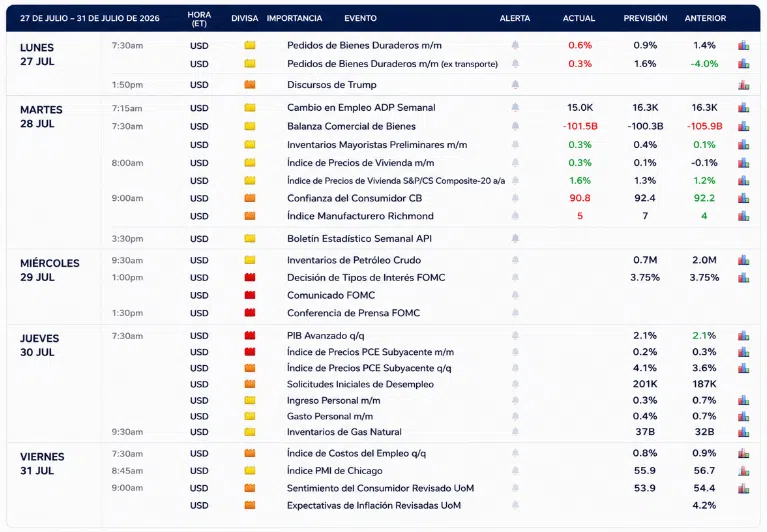Open chart icon for Balanza Comercial de Bienes
767x532 pixels.
tap(744, 126)
